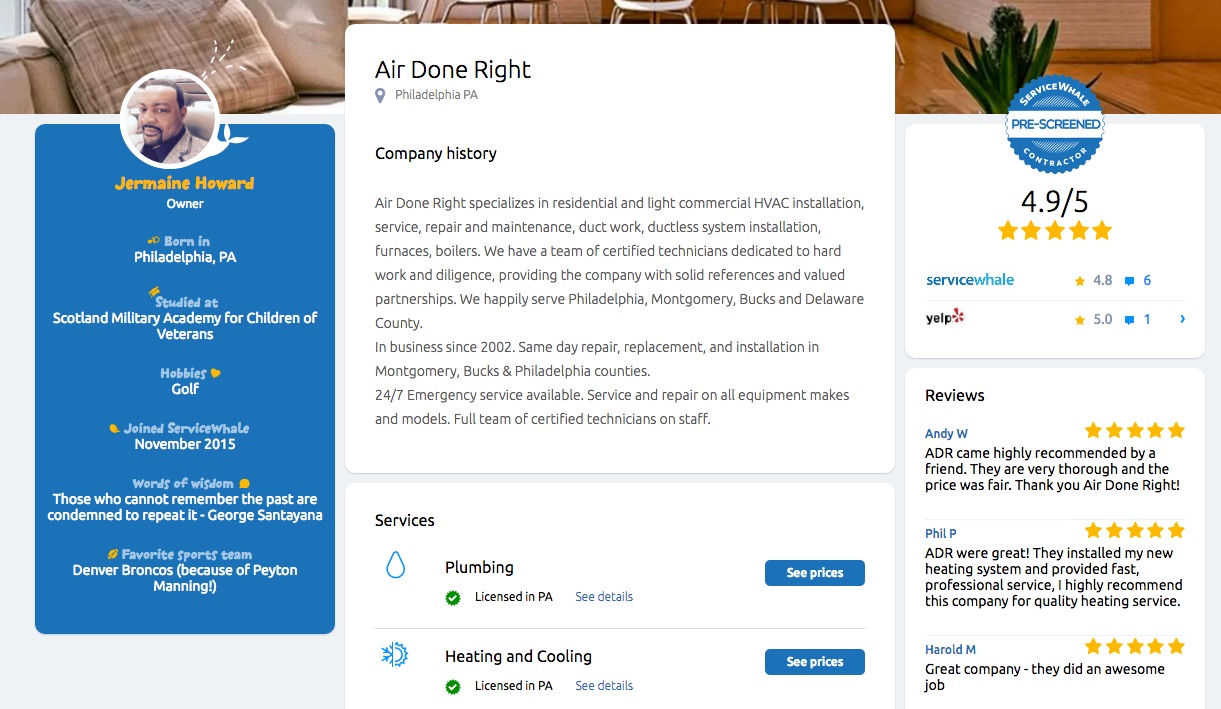The image size is (1221, 709).
Task: Expand the Yelp ratings chevron arrow
Action: click(1182, 319)
